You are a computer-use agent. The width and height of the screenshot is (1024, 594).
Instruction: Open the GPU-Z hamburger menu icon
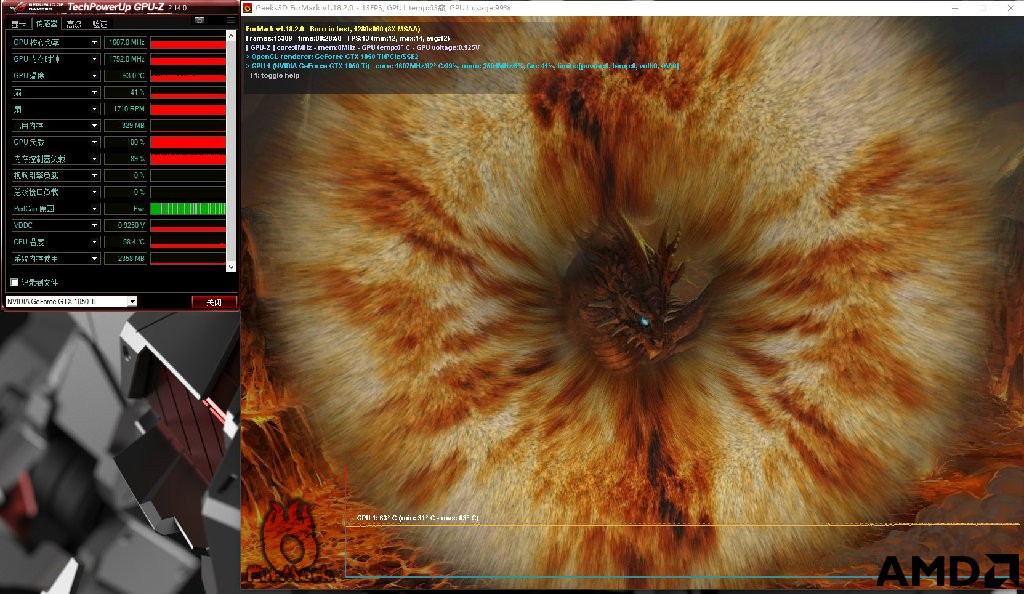pos(231,21)
